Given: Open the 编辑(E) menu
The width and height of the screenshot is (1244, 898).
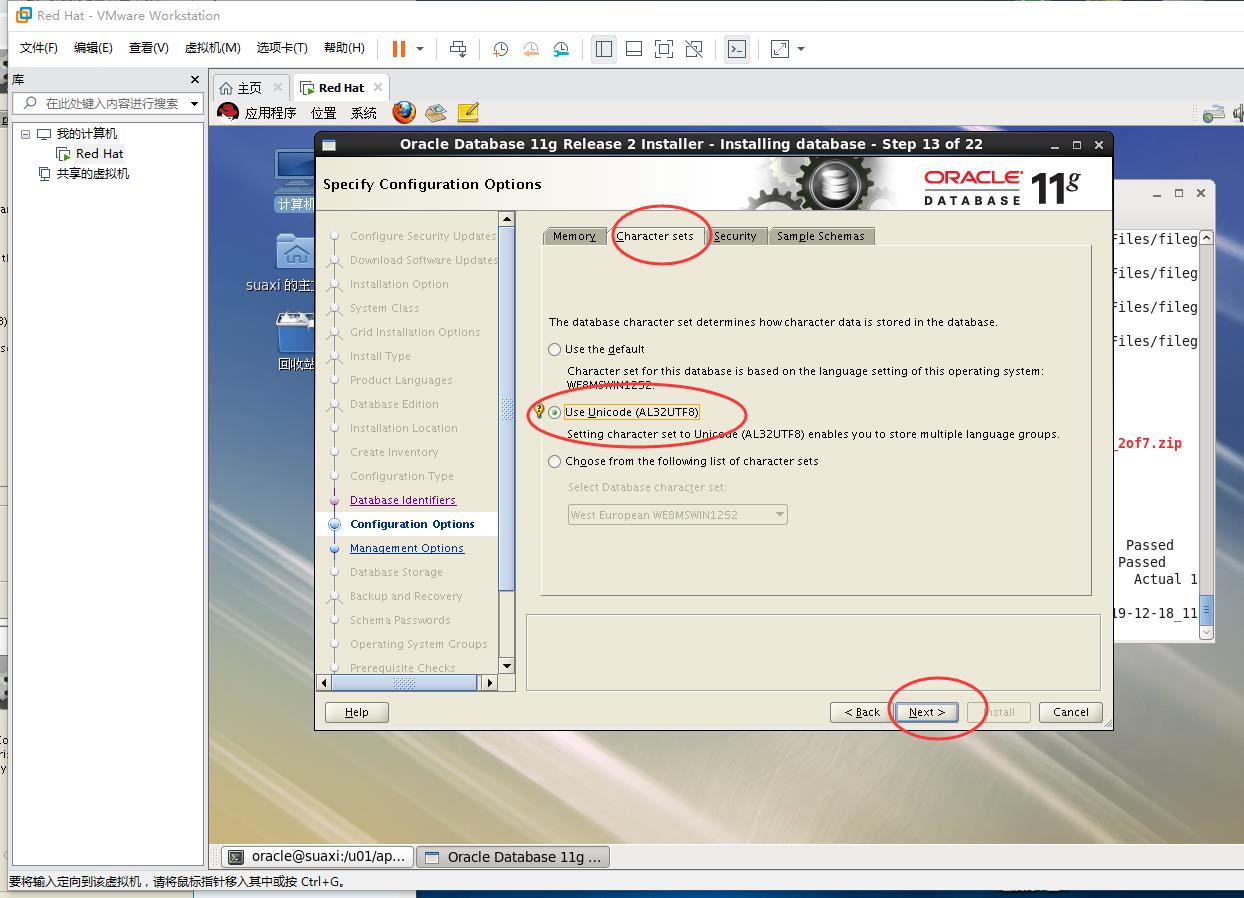Looking at the screenshot, I should (93, 48).
